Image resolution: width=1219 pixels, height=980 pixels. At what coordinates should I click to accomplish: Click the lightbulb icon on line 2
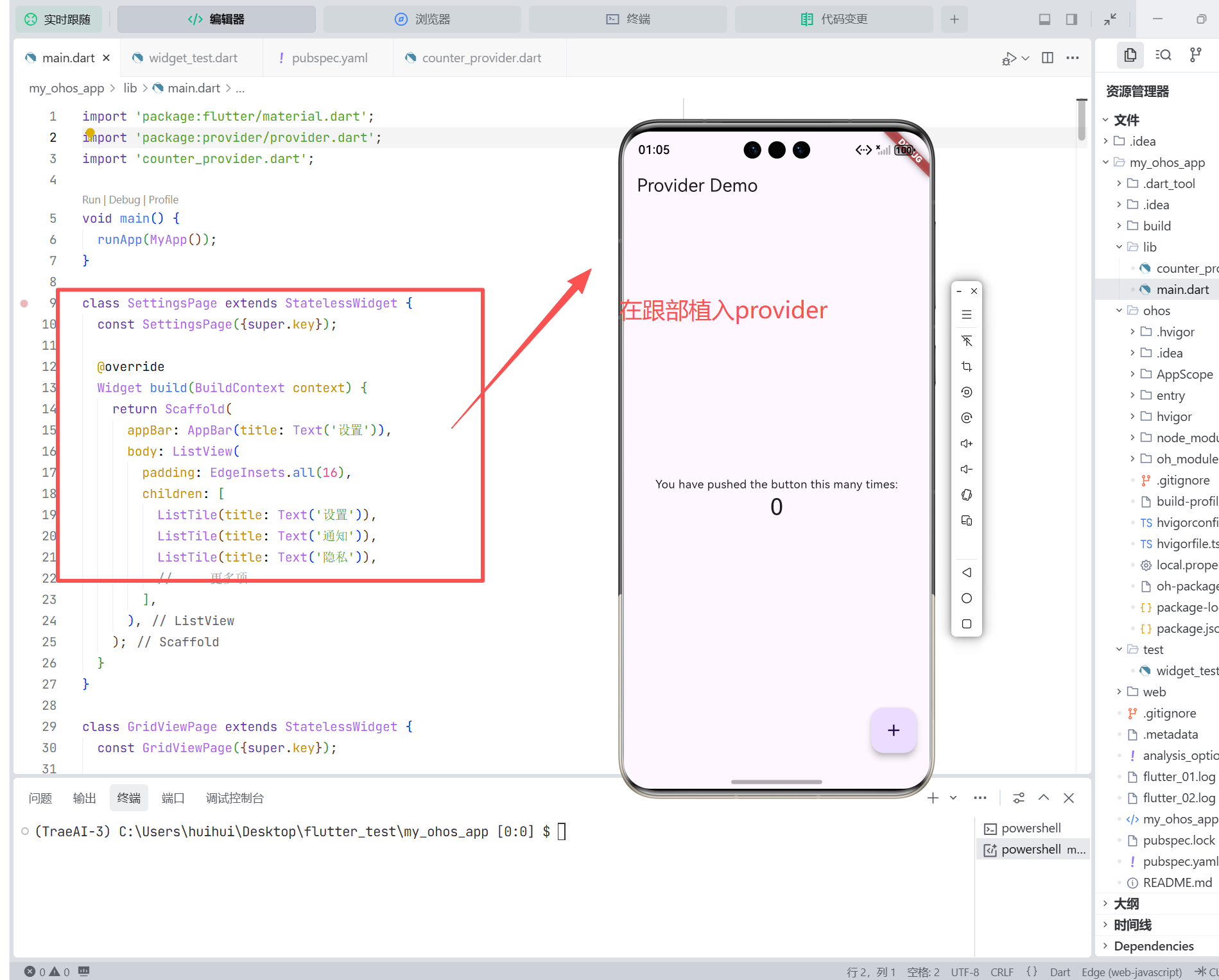[x=90, y=133]
